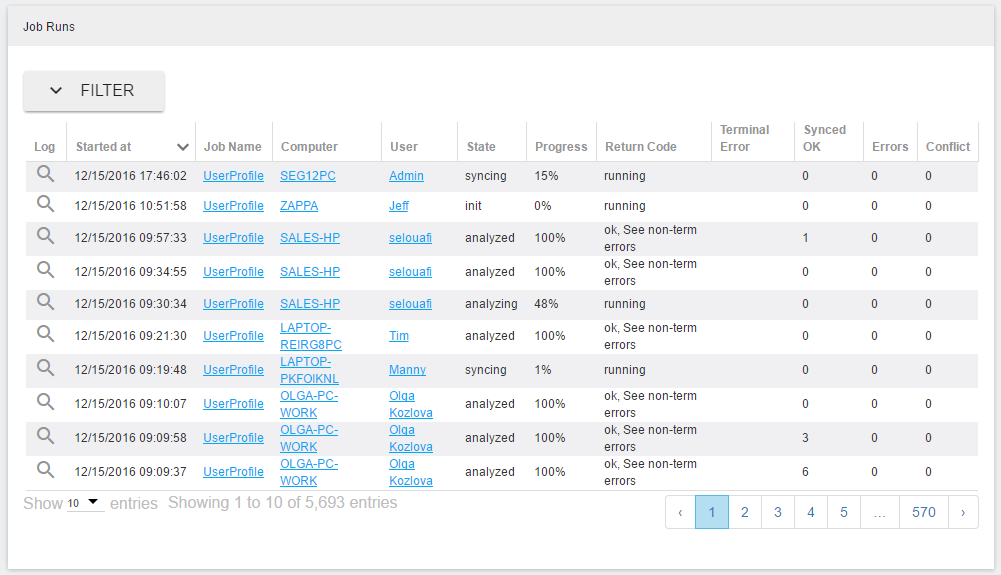
Task: View log for Tim's job run
Action: click(45, 334)
